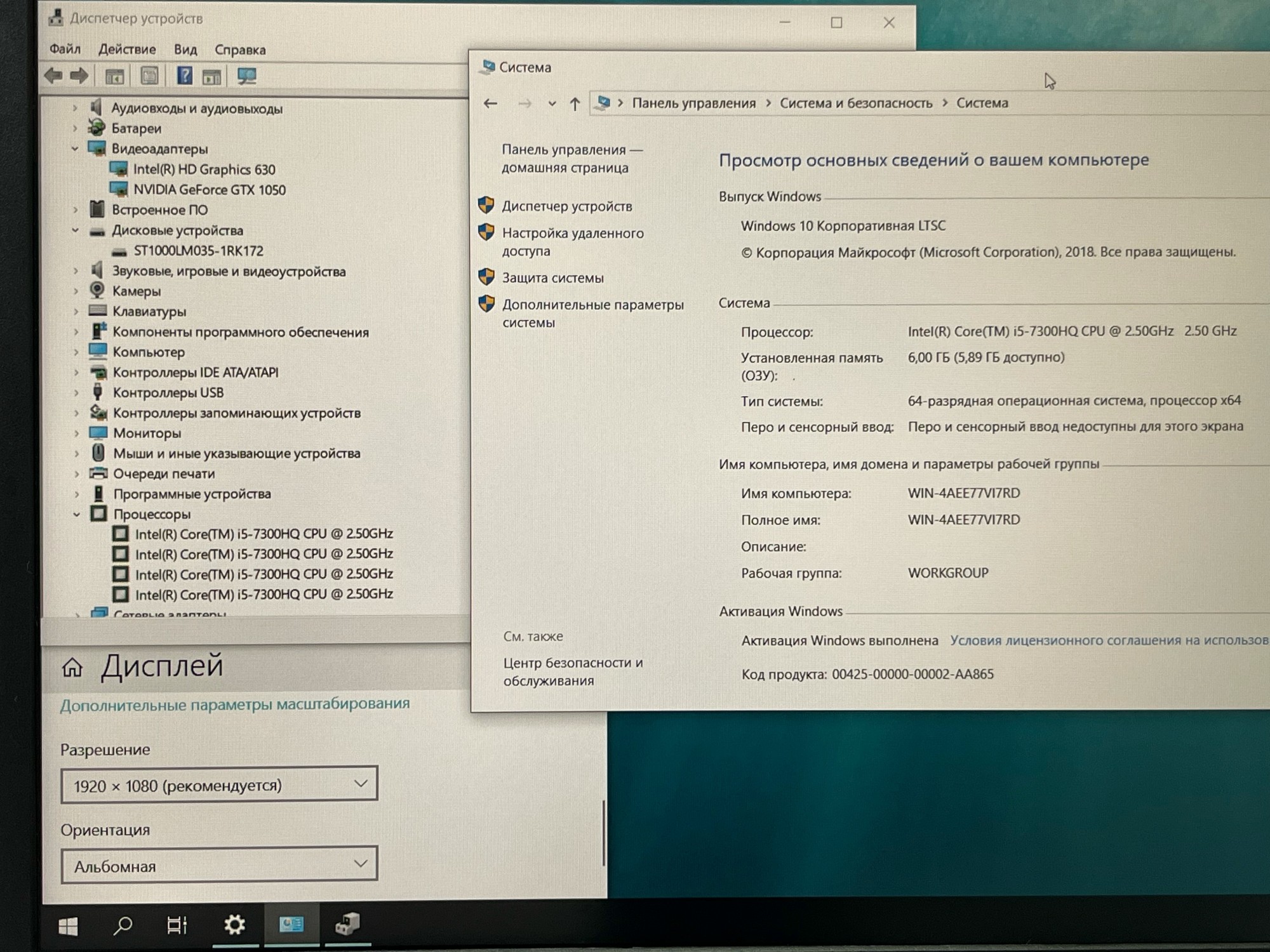Viewport: 1270px width, 952px height.
Task: Open Настройка удаленного доступа link
Action: (x=573, y=242)
